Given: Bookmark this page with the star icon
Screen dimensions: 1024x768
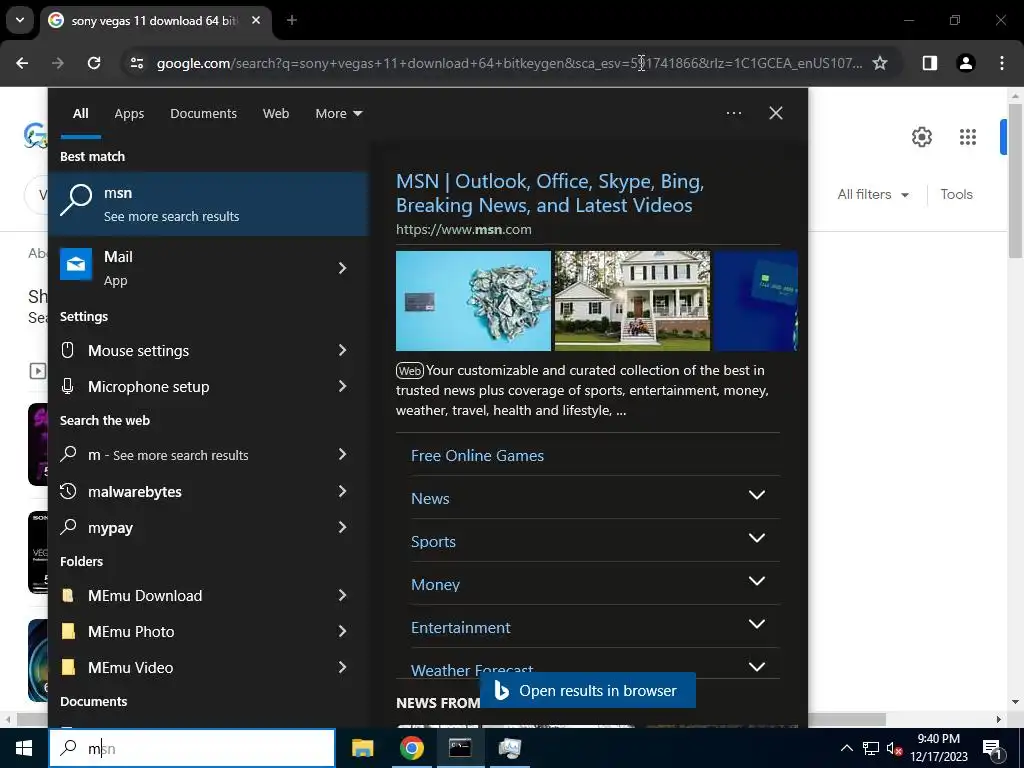Looking at the screenshot, I should (x=880, y=63).
